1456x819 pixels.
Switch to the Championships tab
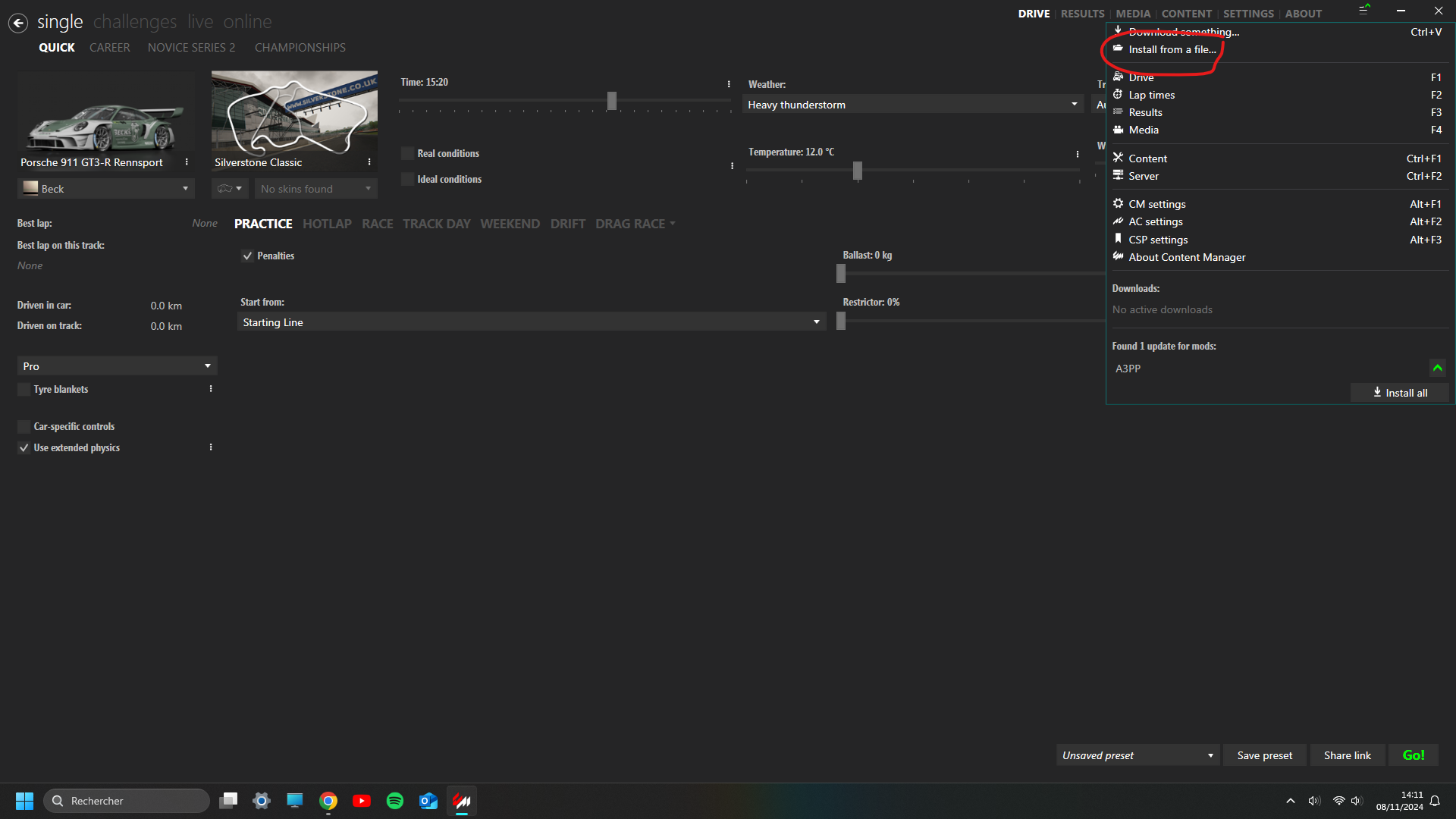[x=300, y=48]
